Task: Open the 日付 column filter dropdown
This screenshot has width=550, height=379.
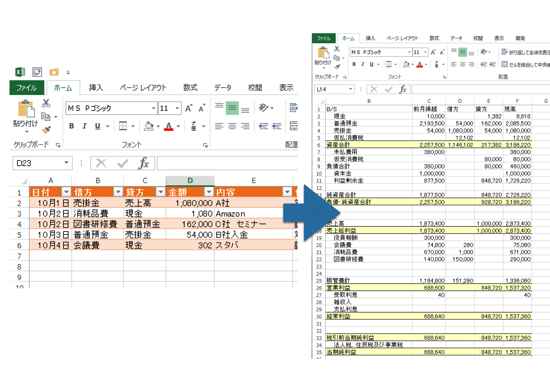Action: 66,192
